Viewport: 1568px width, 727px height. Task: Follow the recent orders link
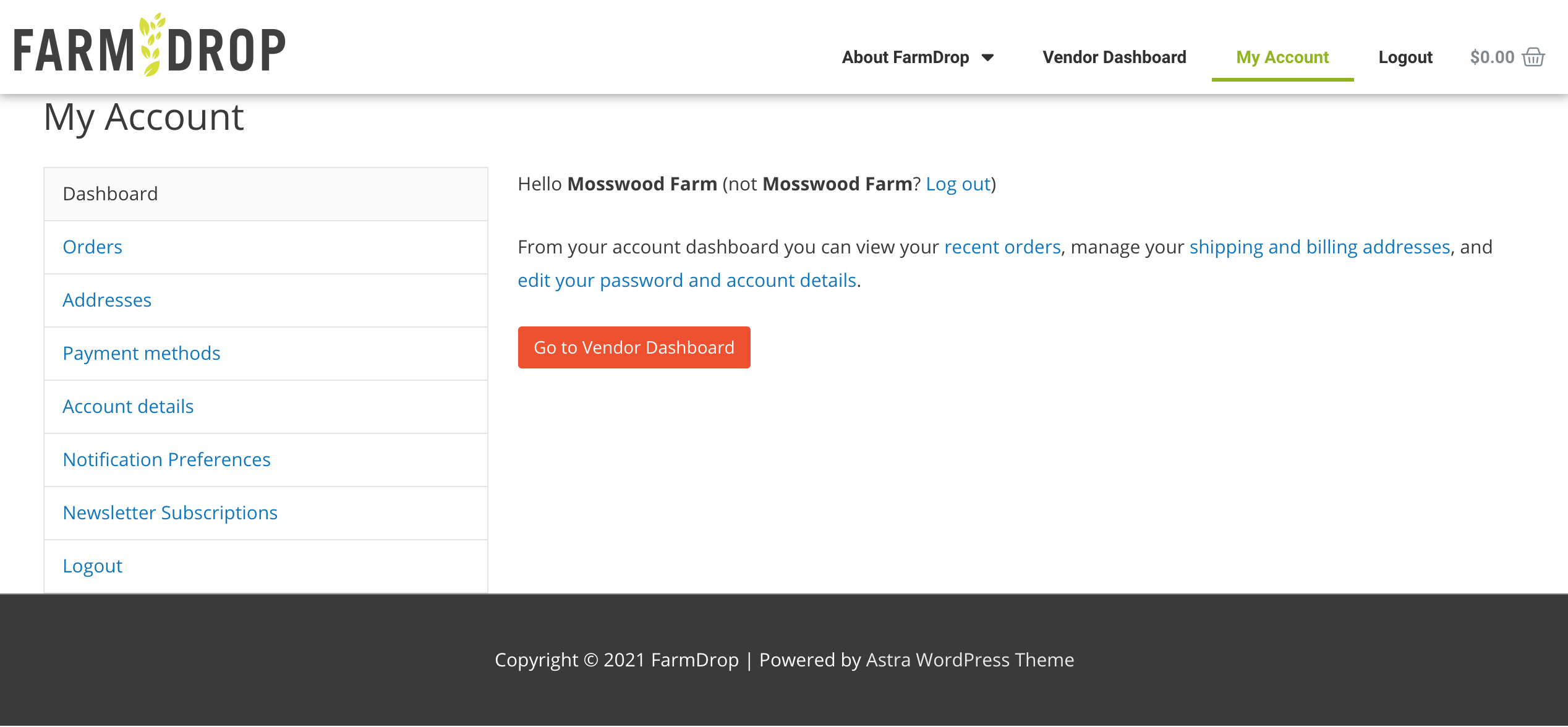point(1002,247)
